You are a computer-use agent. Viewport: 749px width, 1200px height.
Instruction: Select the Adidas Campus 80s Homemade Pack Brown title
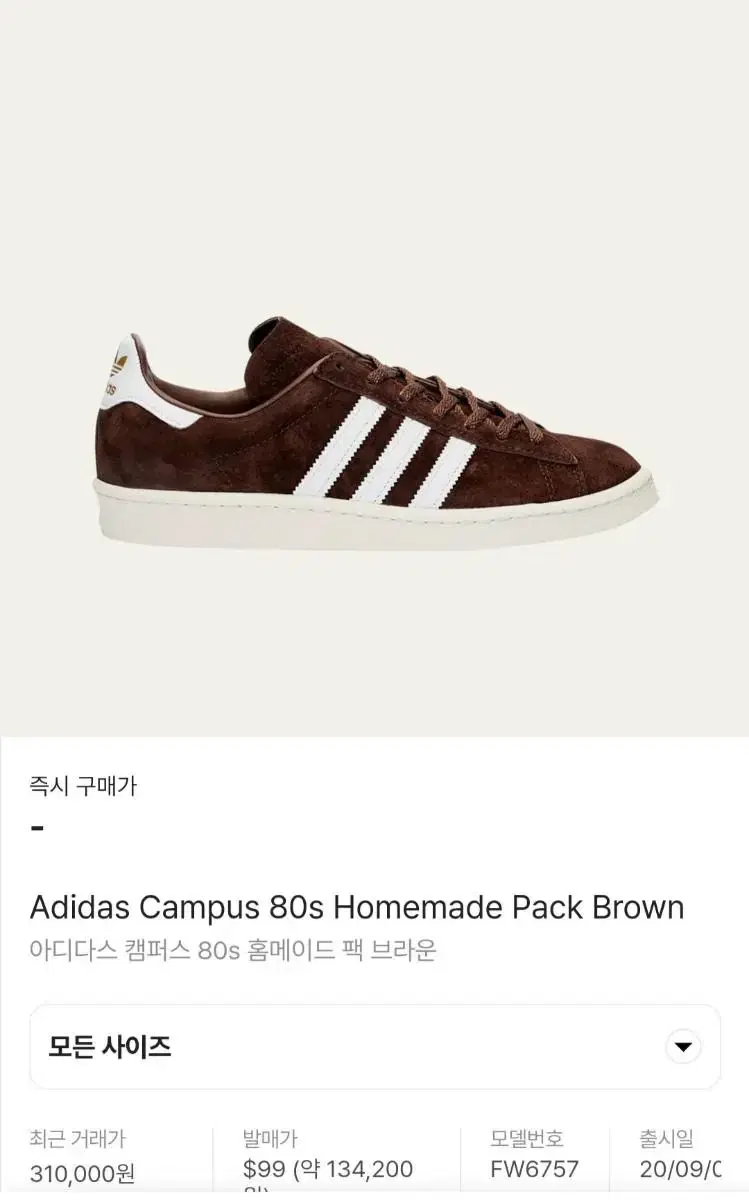coord(357,908)
